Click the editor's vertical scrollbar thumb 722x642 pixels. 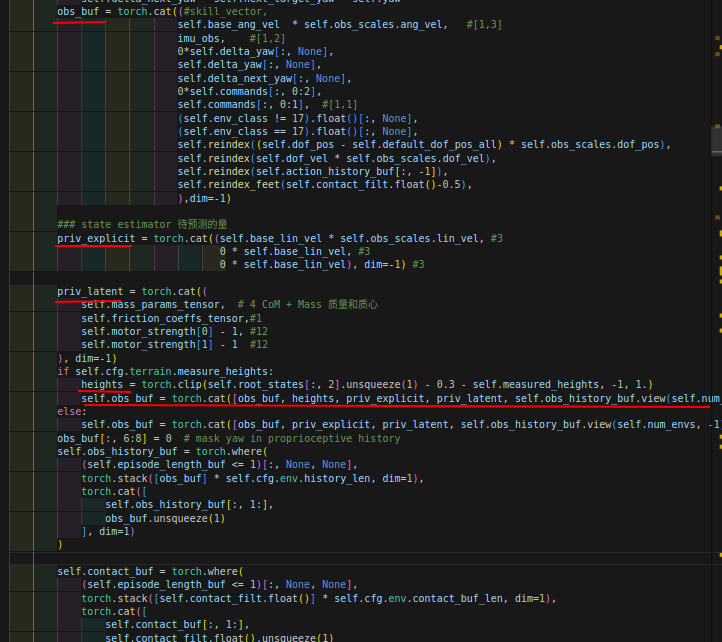click(716, 140)
